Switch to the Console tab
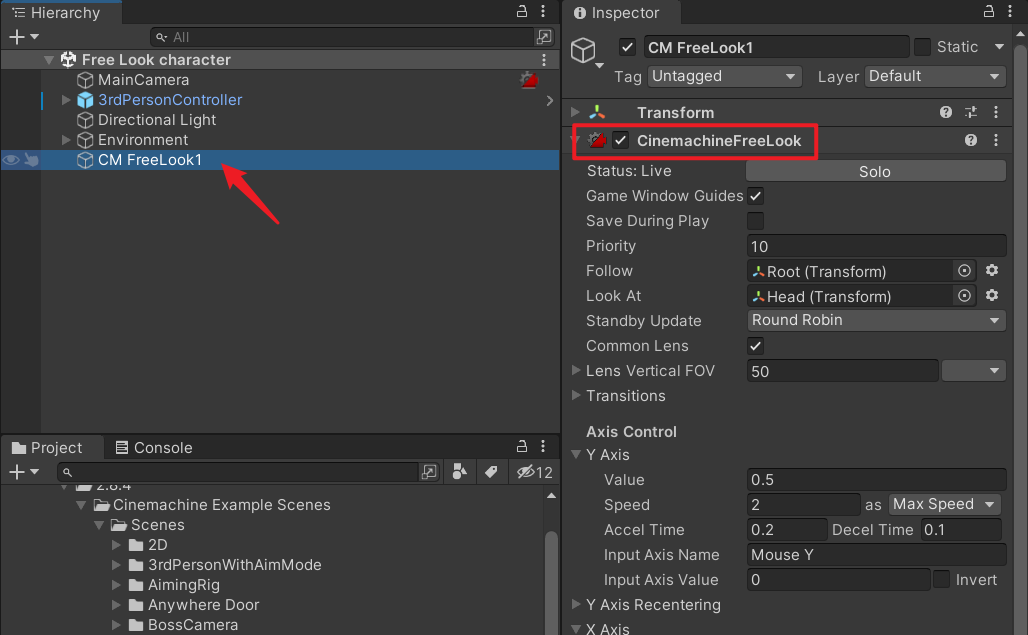Image resolution: width=1028 pixels, height=635 pixels. (x=154, y=448)
